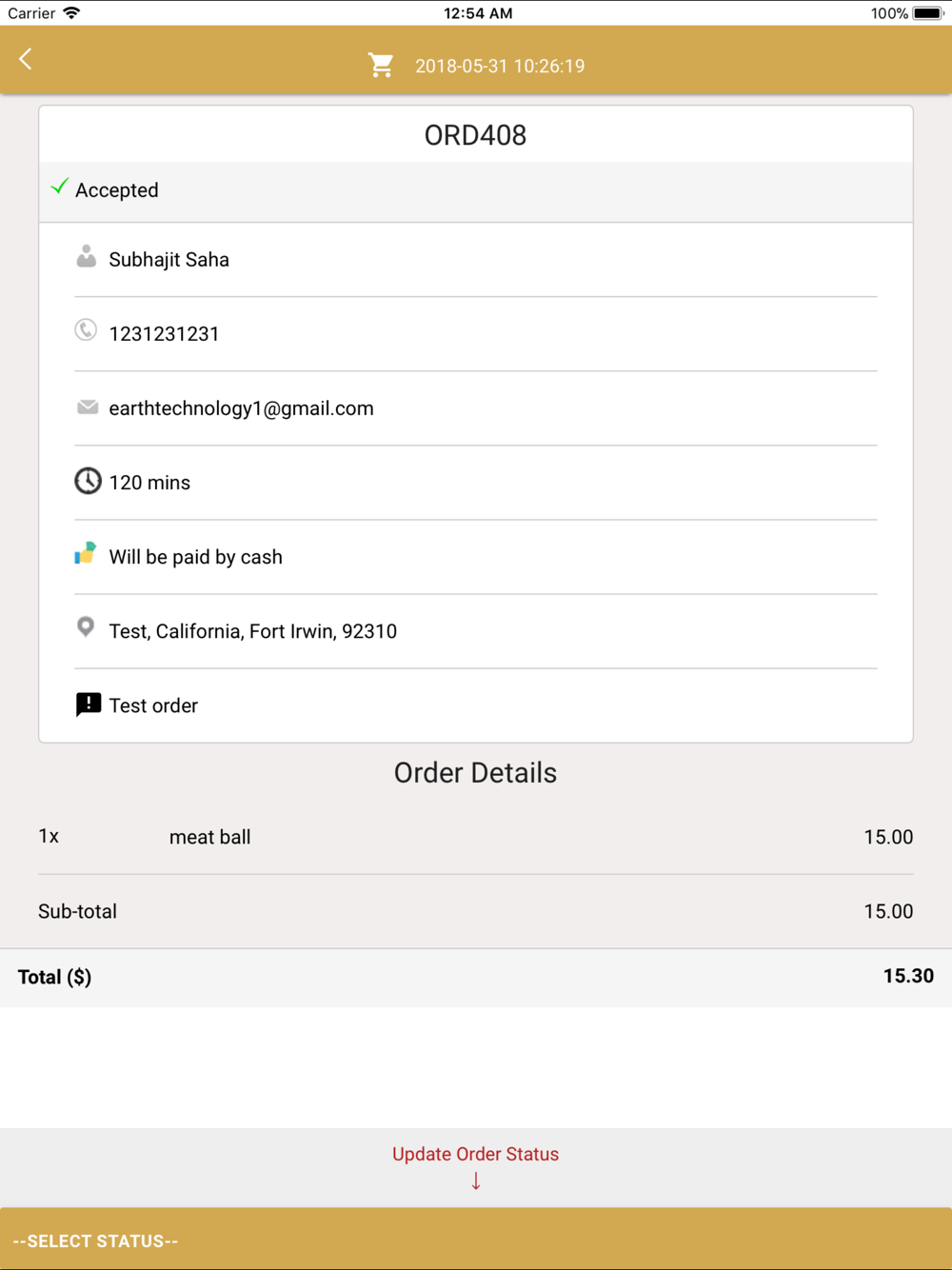Click the order timestamp 2018-05-31 10:26:19
The image size is (952, 1270).
[x=500, y=66]
